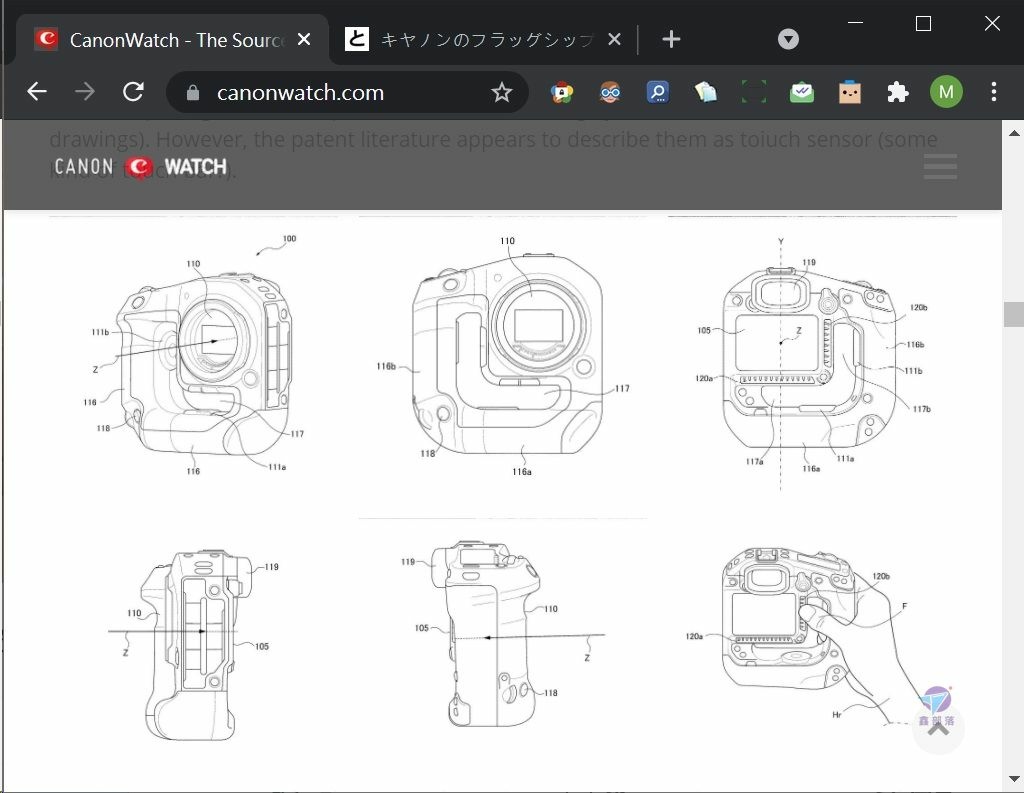Close the Chrome window
This screenshot has width=1024, height=793.
(992, 24)
